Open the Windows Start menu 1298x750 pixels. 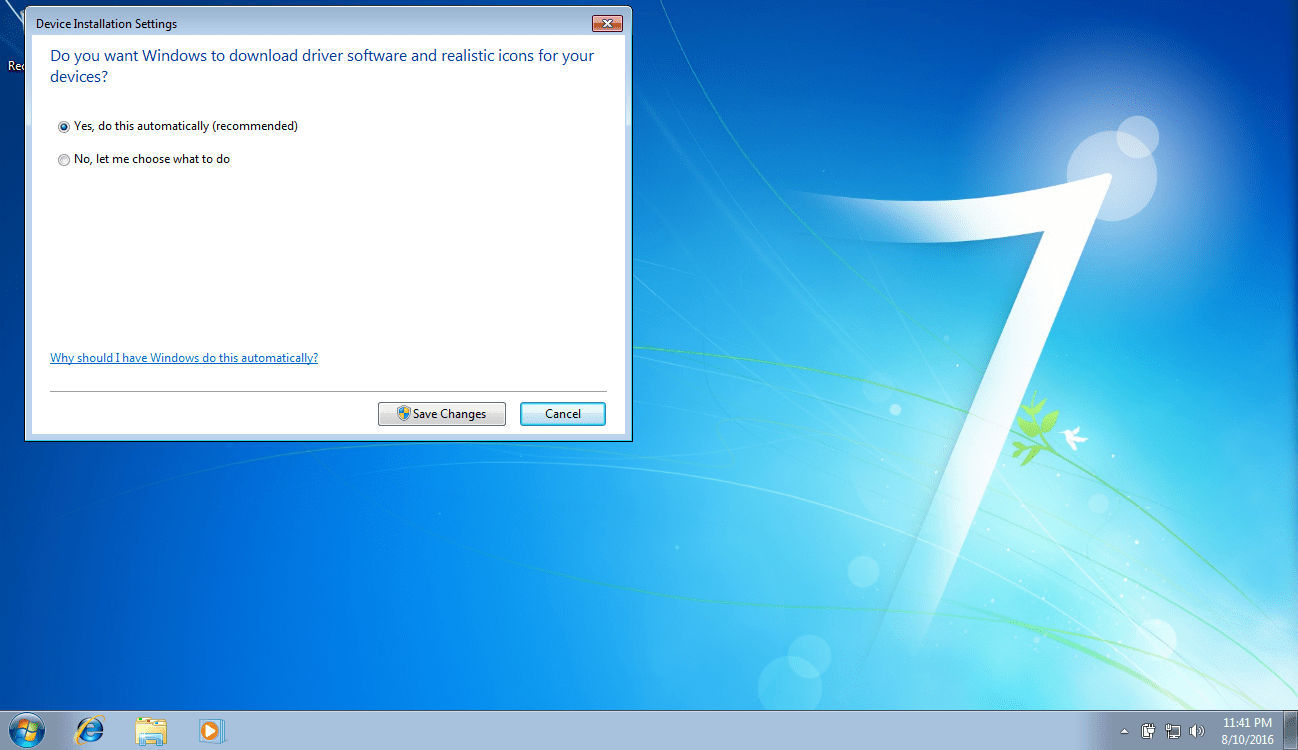pyautogui.click(x=27, y=731)
